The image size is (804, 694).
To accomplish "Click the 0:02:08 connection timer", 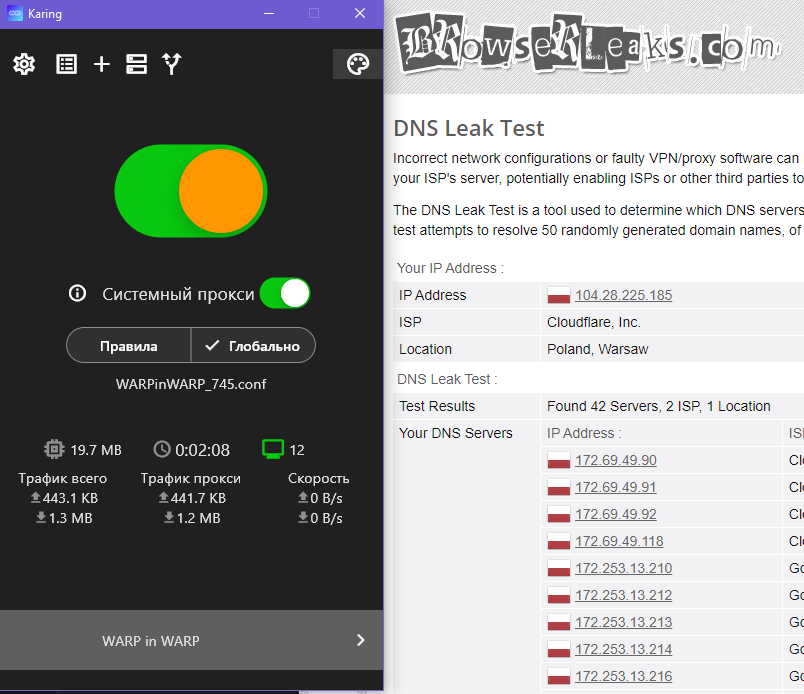I will coord(203,450).
